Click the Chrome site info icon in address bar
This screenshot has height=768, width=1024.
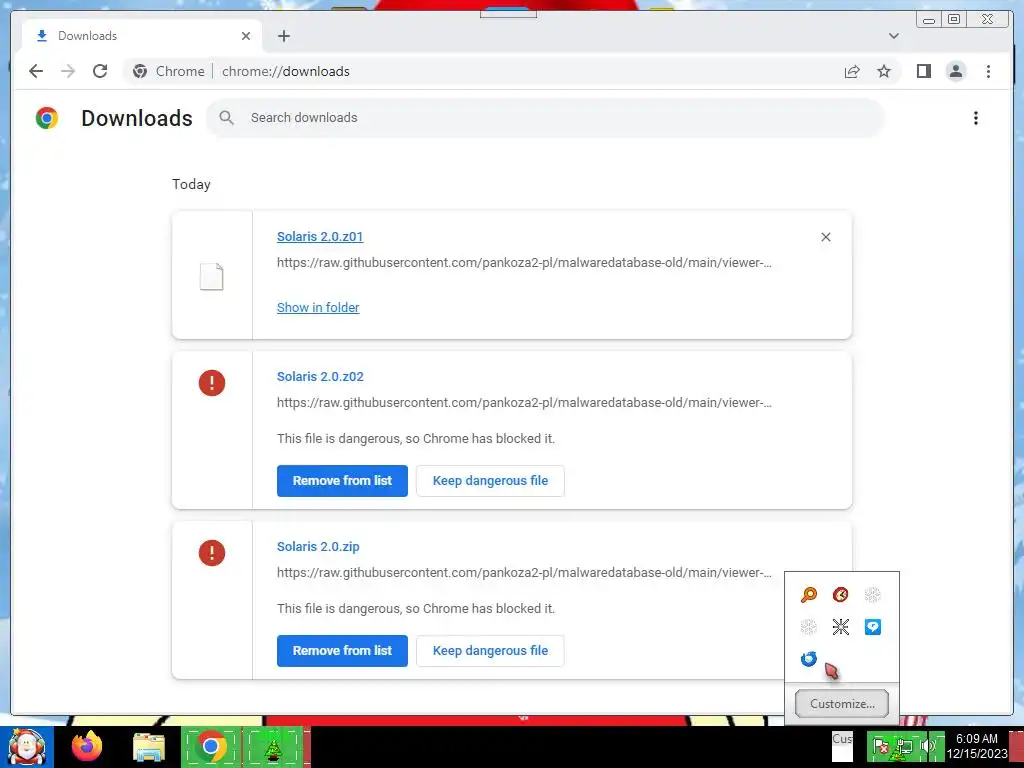(x=140, y=71)
